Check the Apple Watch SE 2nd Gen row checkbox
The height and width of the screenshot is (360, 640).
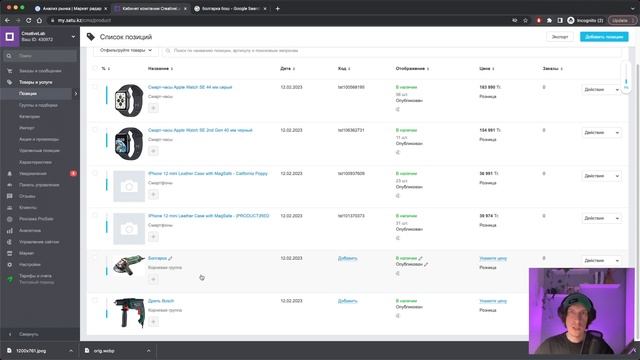pos(95,130)
